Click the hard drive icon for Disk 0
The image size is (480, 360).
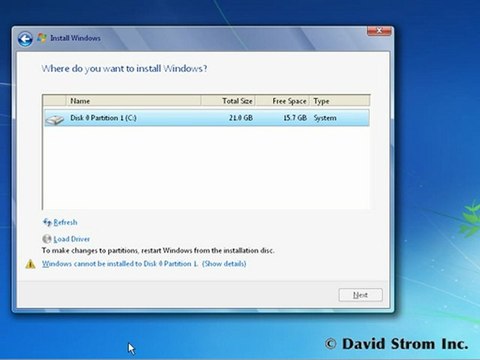(x=55, y=119)
